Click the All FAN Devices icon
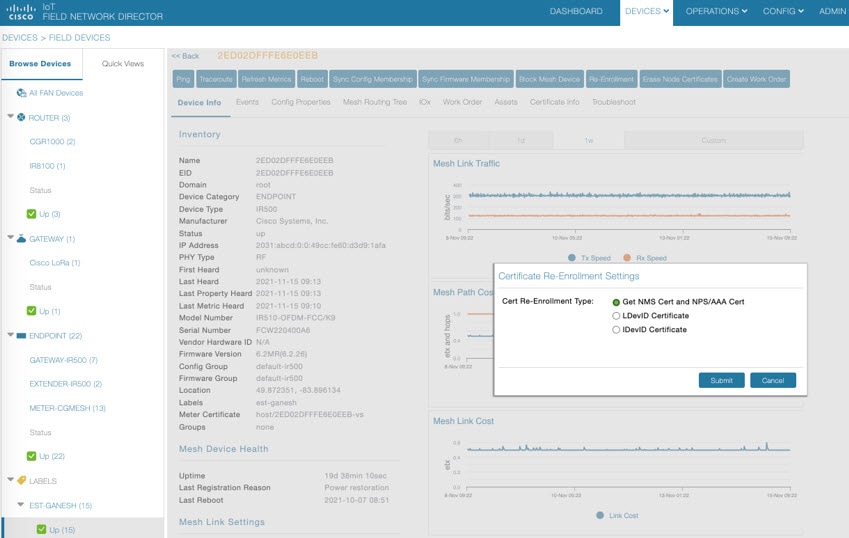849x538 pixels. (21, 93)
